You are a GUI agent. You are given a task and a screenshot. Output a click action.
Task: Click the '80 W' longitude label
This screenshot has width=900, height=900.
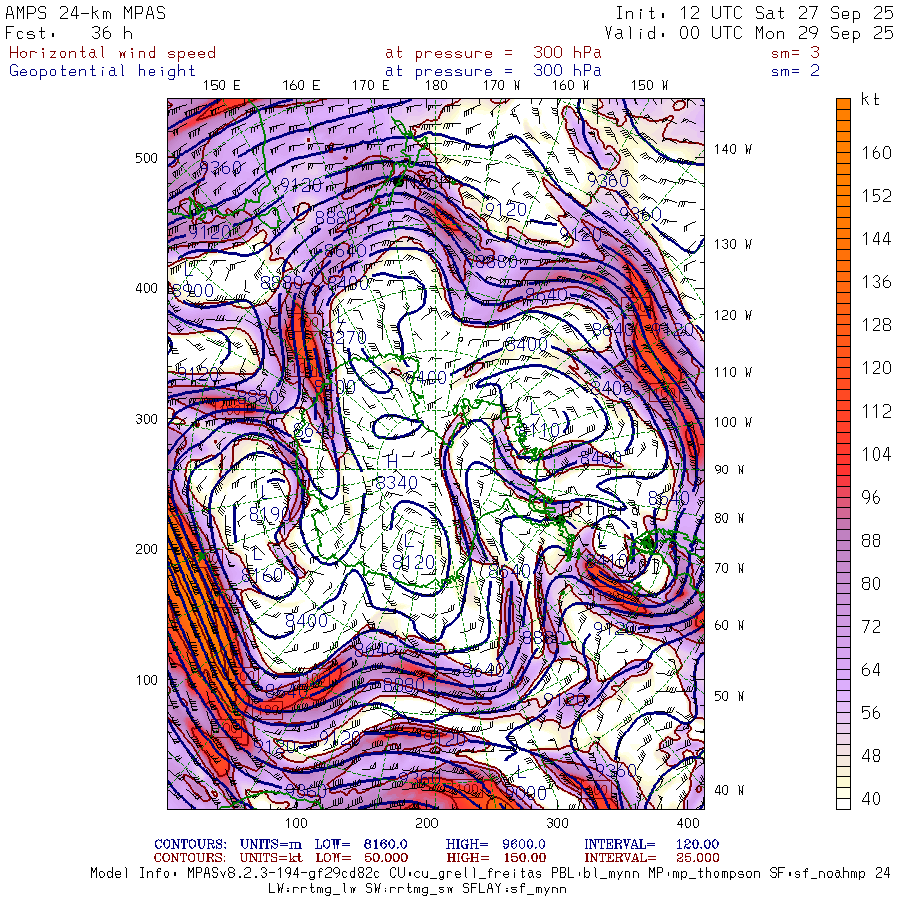(x=729, y=518)
